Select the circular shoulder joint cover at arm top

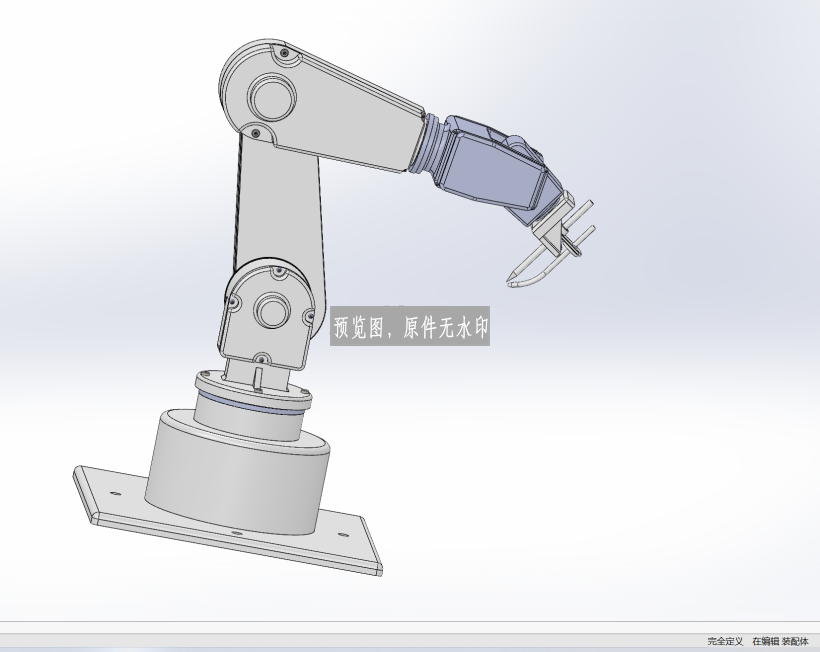pyautogui.click(x=272, y=97)
